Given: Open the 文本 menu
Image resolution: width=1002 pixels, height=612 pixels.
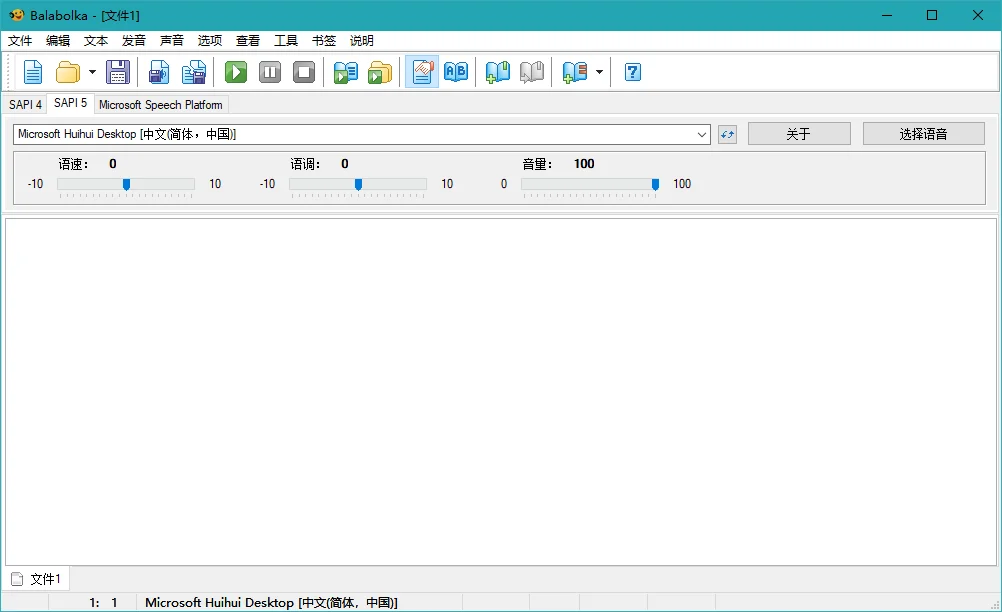Looking at the screenshot, I should pyautogui.click(x=96, y=41).
